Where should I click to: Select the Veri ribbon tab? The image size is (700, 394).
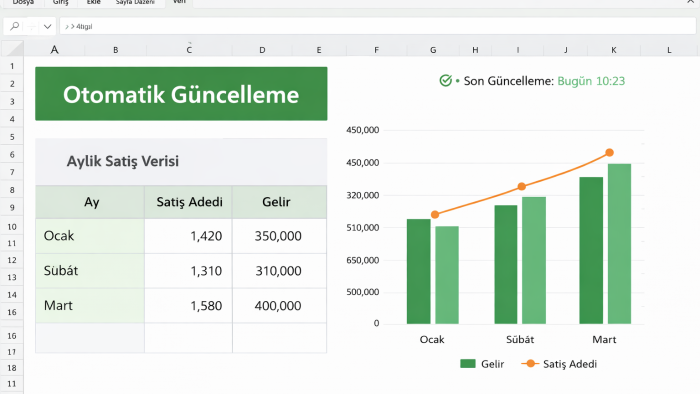click(x=179, y=2)
